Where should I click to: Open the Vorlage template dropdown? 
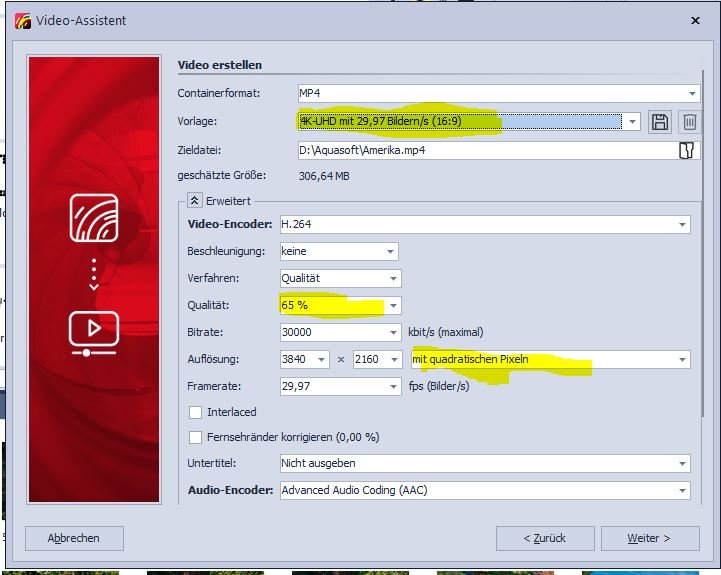pyautogui.click(x=631, y=122)
